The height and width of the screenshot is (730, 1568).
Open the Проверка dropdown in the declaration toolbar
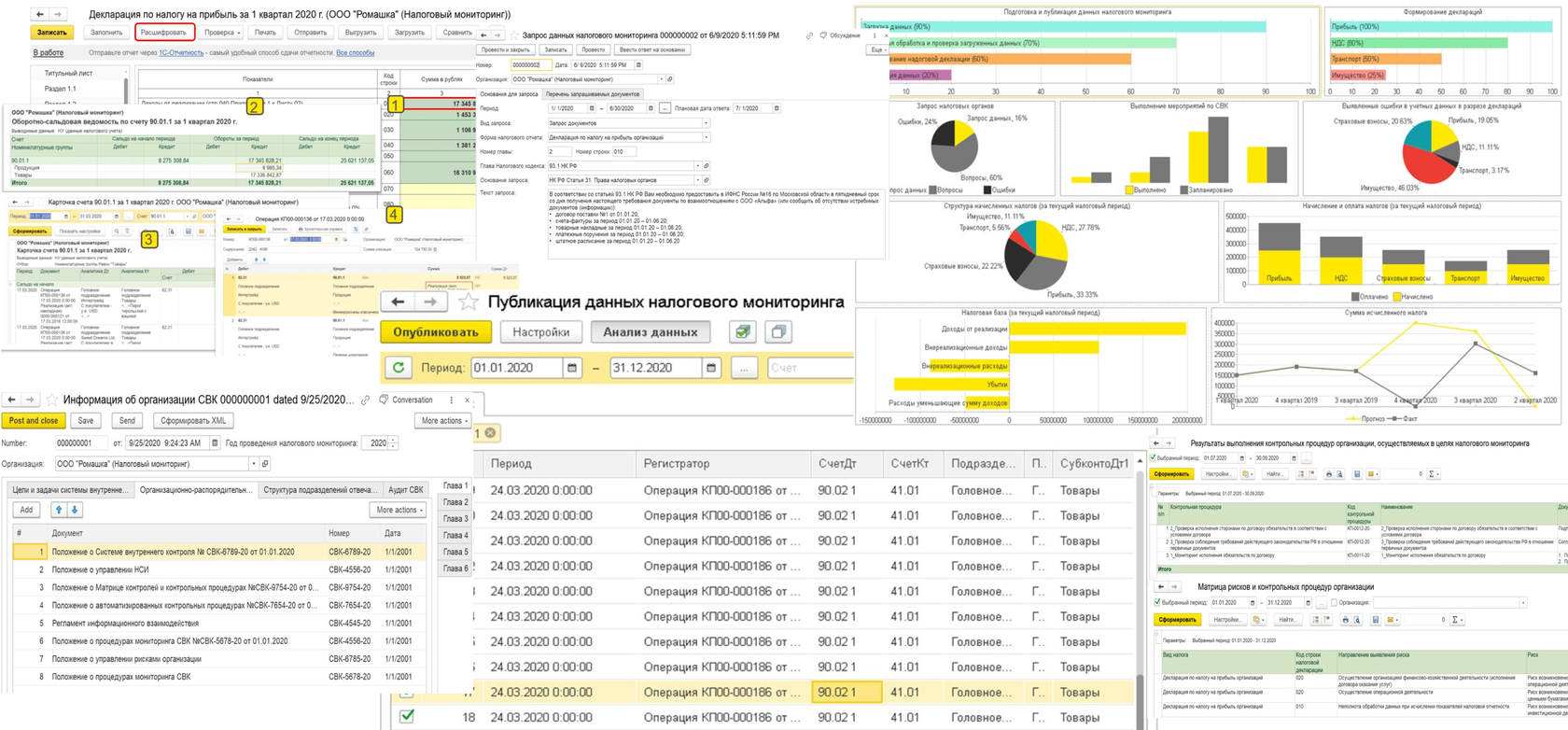[x=222, y=33]
